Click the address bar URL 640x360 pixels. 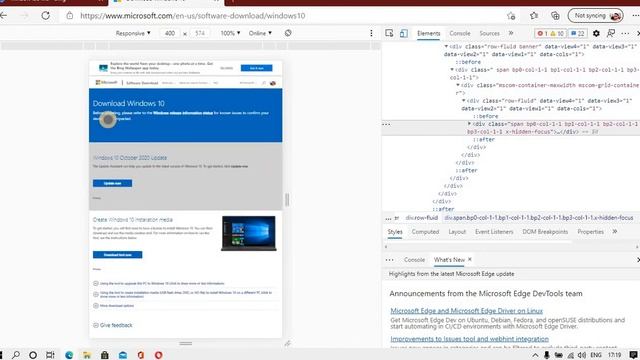pos(193,16)
